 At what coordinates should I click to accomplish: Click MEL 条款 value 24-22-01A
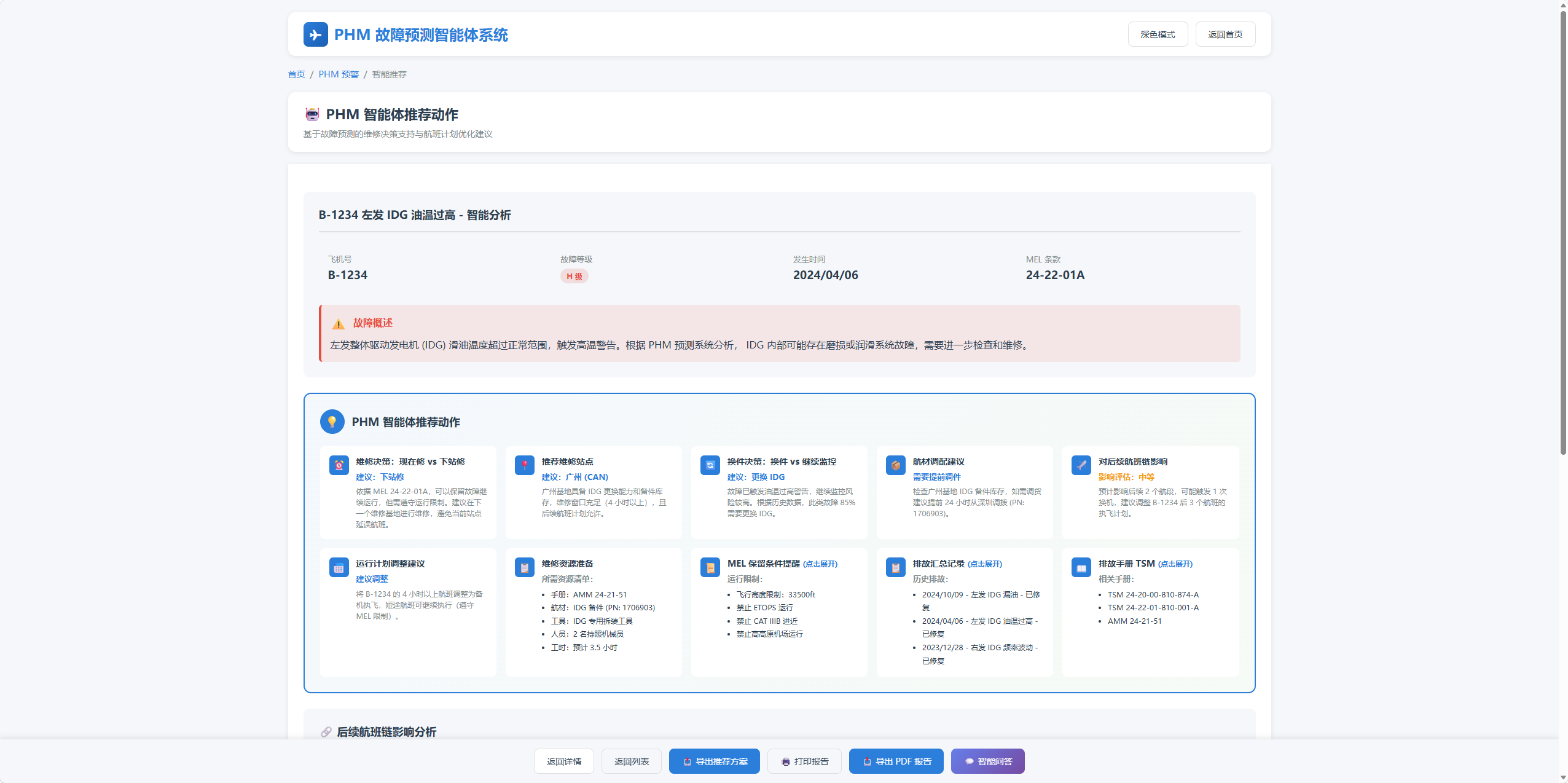pos(1055,275)
